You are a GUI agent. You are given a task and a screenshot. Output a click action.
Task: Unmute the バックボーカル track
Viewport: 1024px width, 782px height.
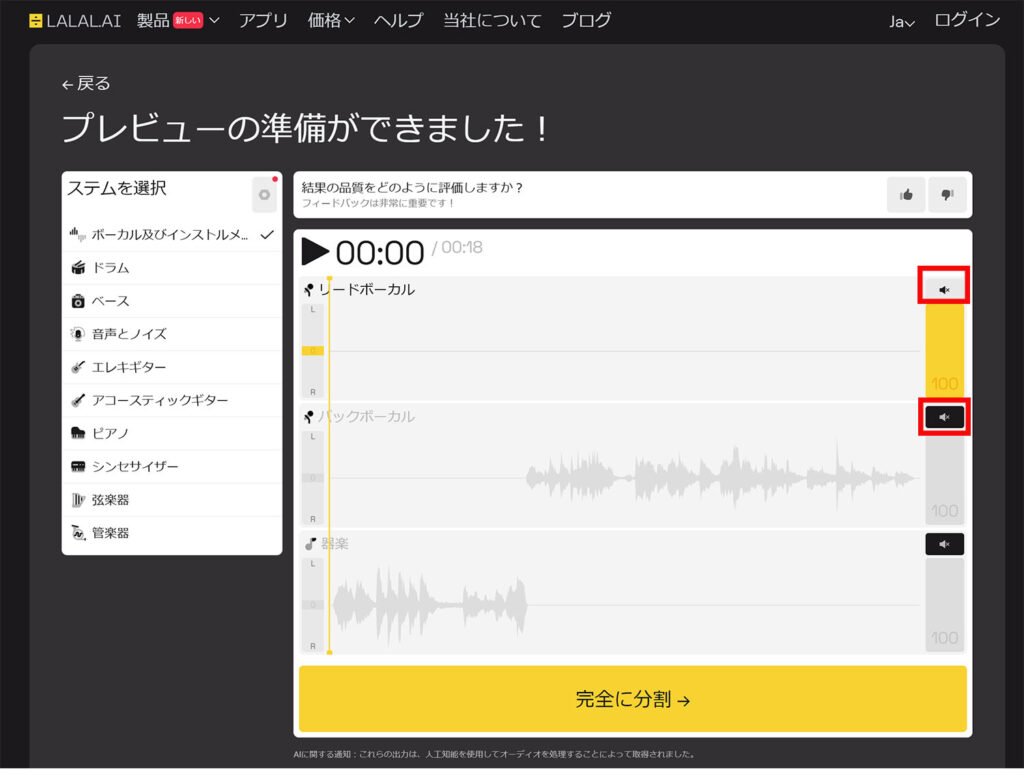pyautogui.click(x=944, y=415)
